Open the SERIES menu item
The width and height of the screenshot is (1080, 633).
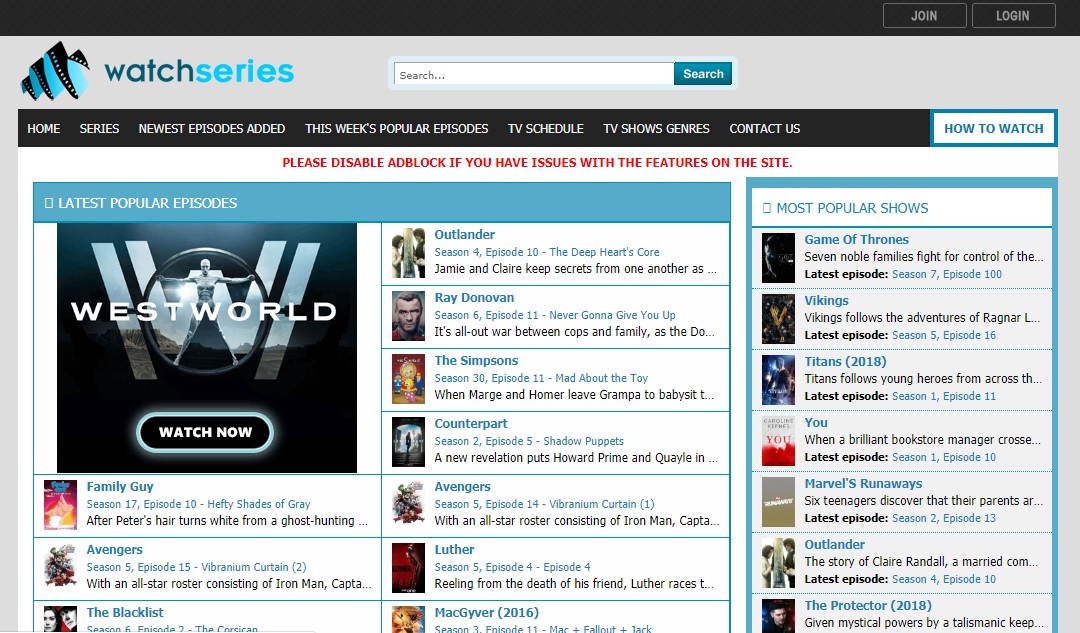pos(99,128)
